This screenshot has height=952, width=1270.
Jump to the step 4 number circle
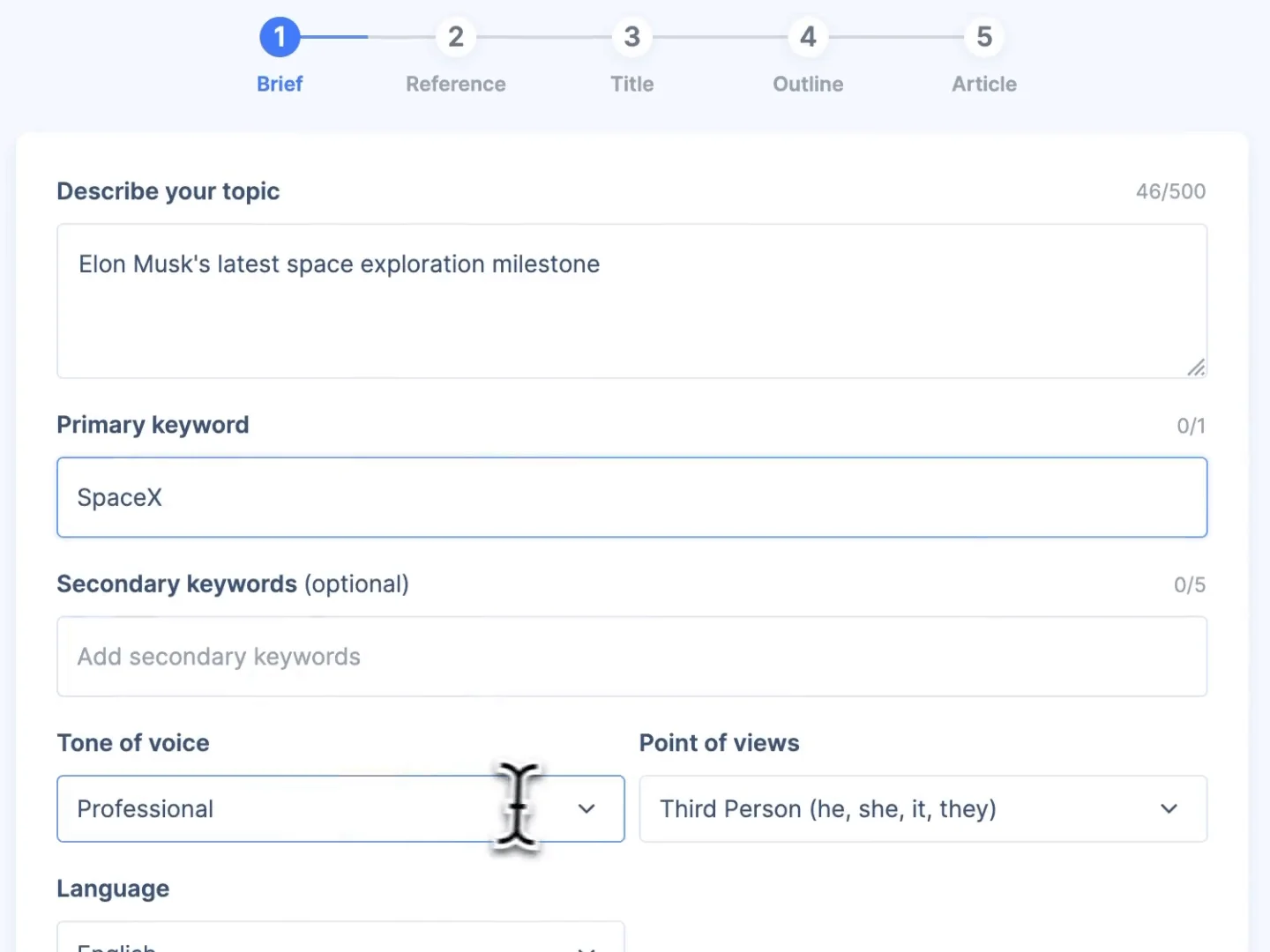pos(808,37)
